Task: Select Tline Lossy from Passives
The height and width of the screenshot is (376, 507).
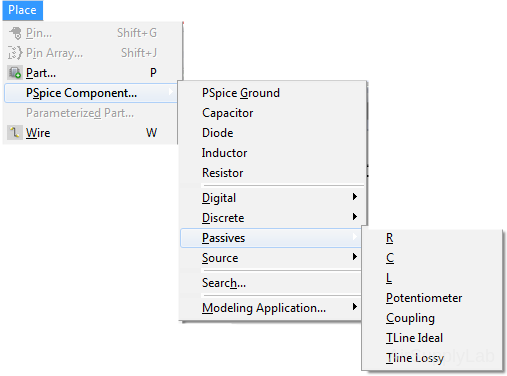Action: point(432,358)
